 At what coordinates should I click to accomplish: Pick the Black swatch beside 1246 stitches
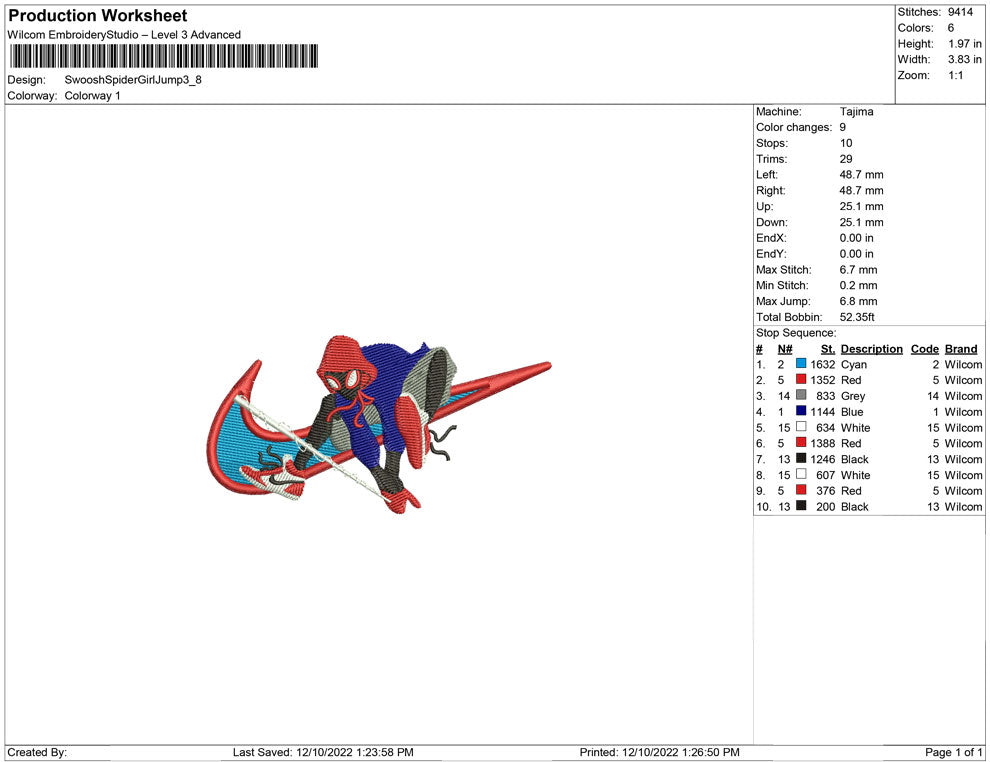(x=801, y=458)
